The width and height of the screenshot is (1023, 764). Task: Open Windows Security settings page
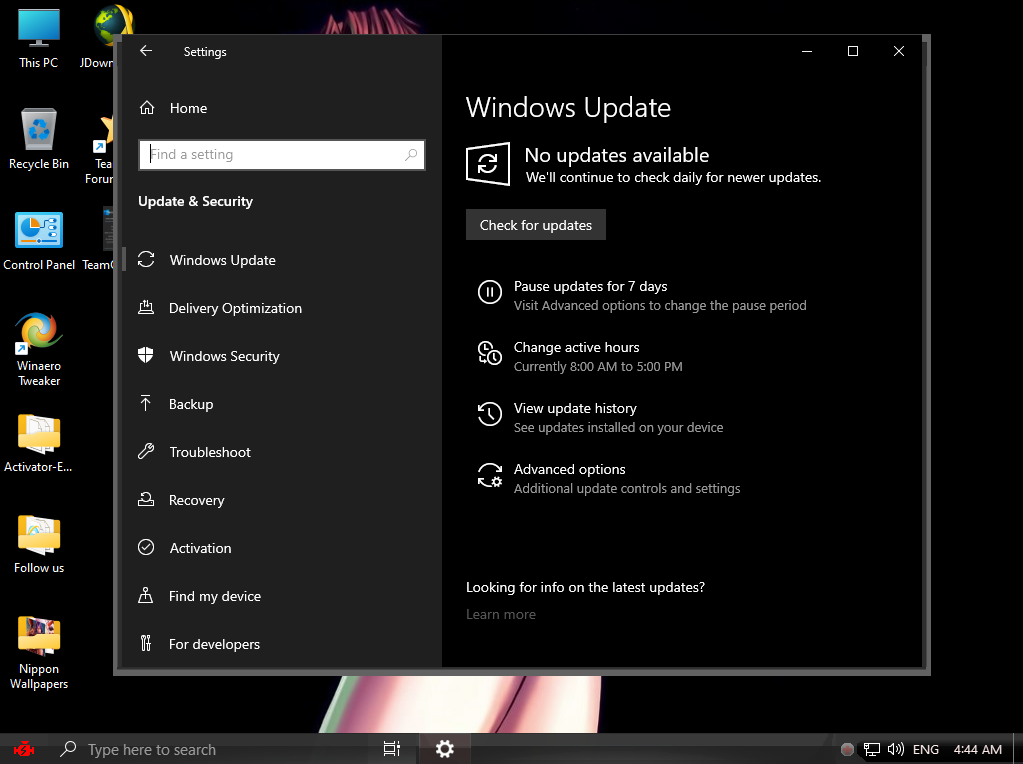[224, 356]
